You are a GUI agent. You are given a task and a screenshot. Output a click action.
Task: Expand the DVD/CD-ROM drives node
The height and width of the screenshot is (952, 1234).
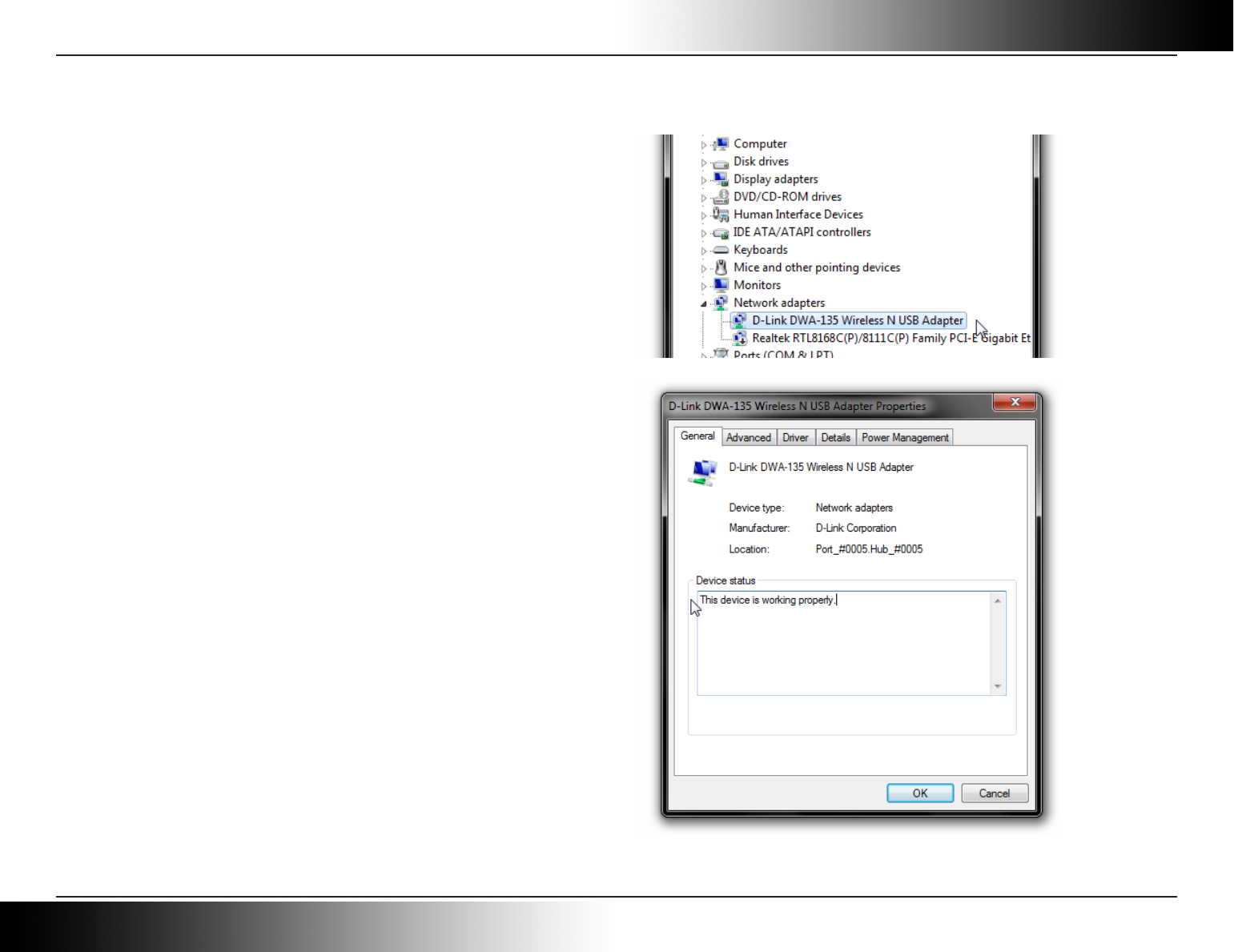click(704, 198)
